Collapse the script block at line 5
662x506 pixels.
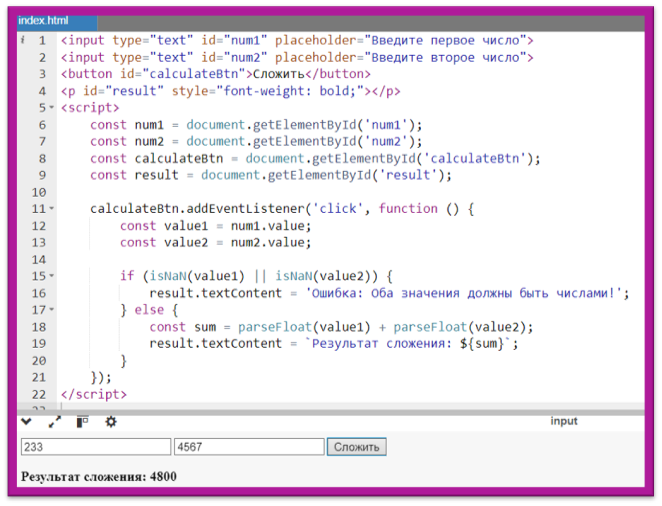click(x=52, y=108)
